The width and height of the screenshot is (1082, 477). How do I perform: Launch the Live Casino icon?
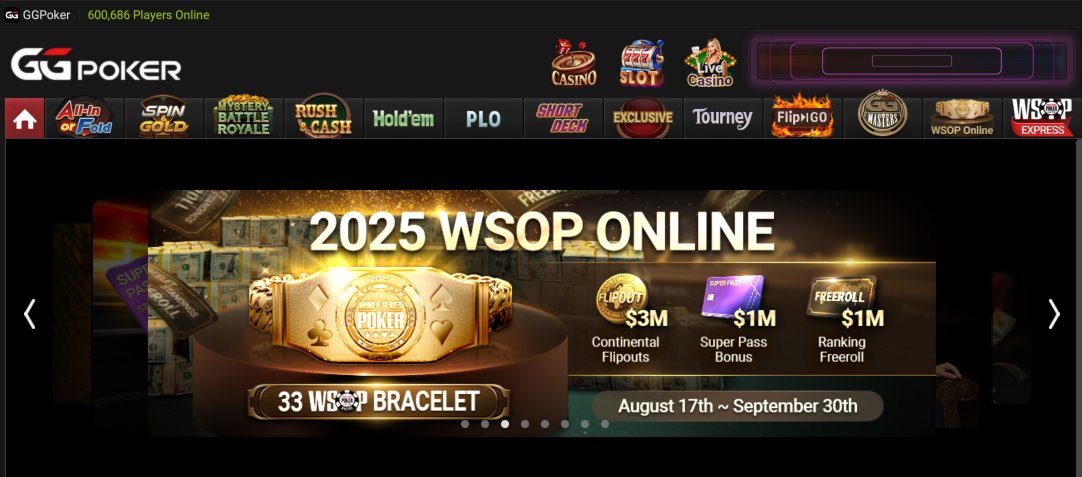[710, 63]
